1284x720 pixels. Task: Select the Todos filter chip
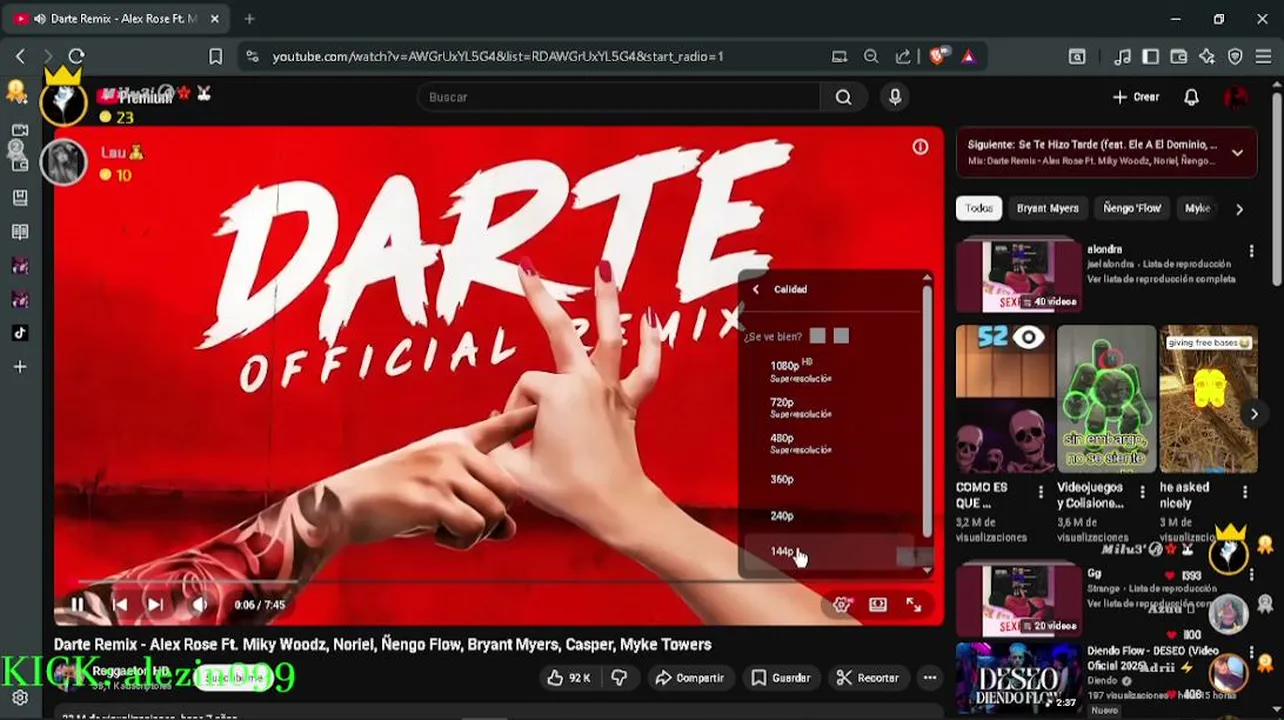pos(979,208)
